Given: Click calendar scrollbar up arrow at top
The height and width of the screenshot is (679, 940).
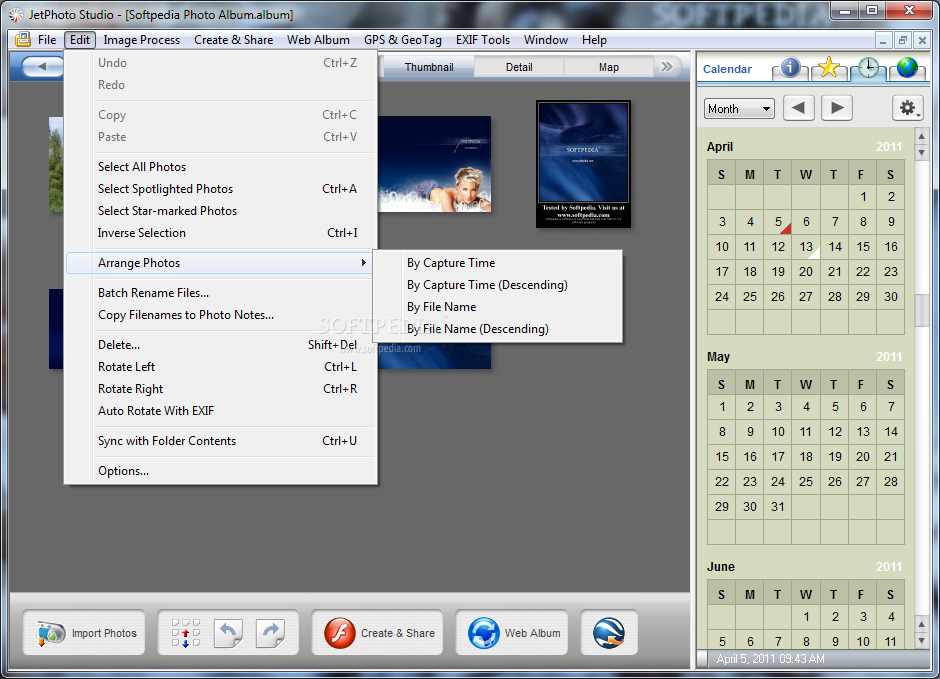Looking at the screenshot, I should tap(922, 137).
